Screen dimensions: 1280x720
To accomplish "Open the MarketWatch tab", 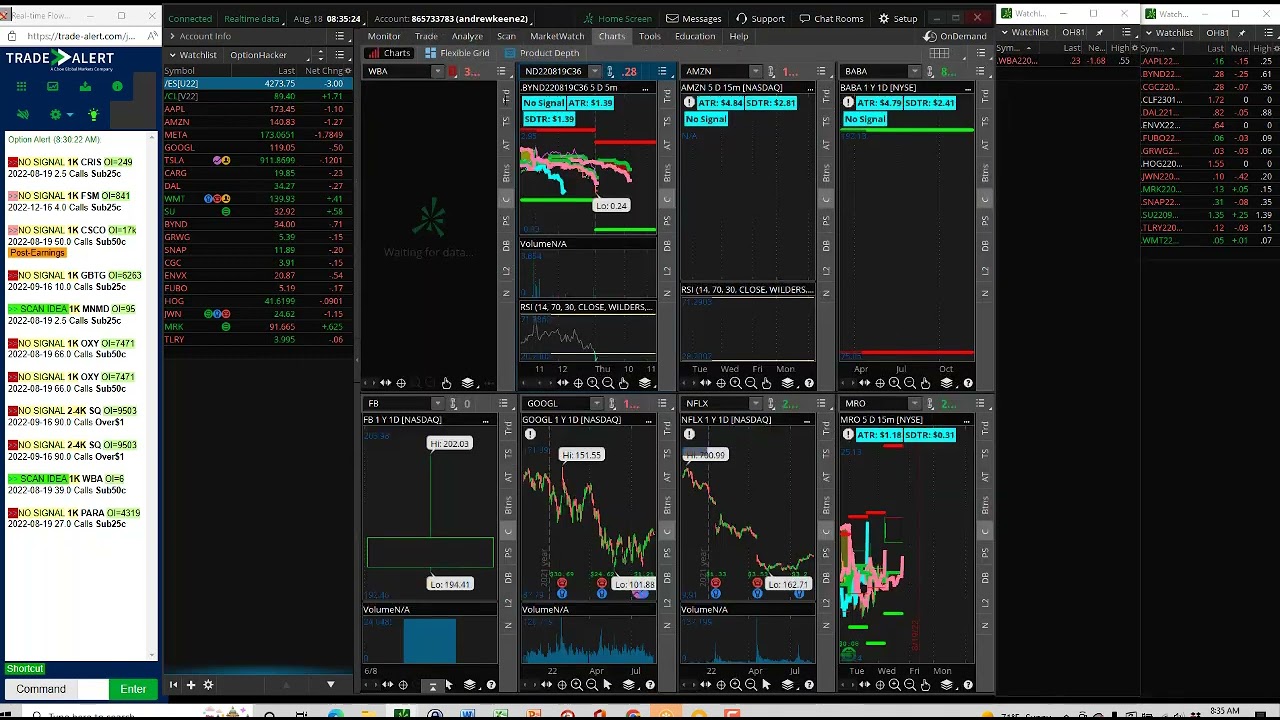I will tap(557, 36).
